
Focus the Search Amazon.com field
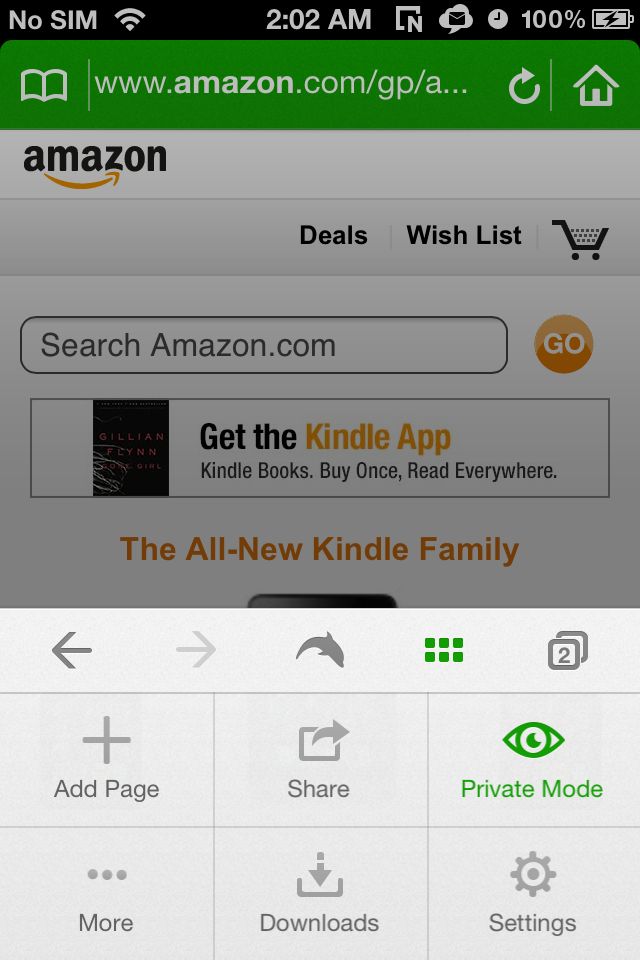tap(264, 345)
